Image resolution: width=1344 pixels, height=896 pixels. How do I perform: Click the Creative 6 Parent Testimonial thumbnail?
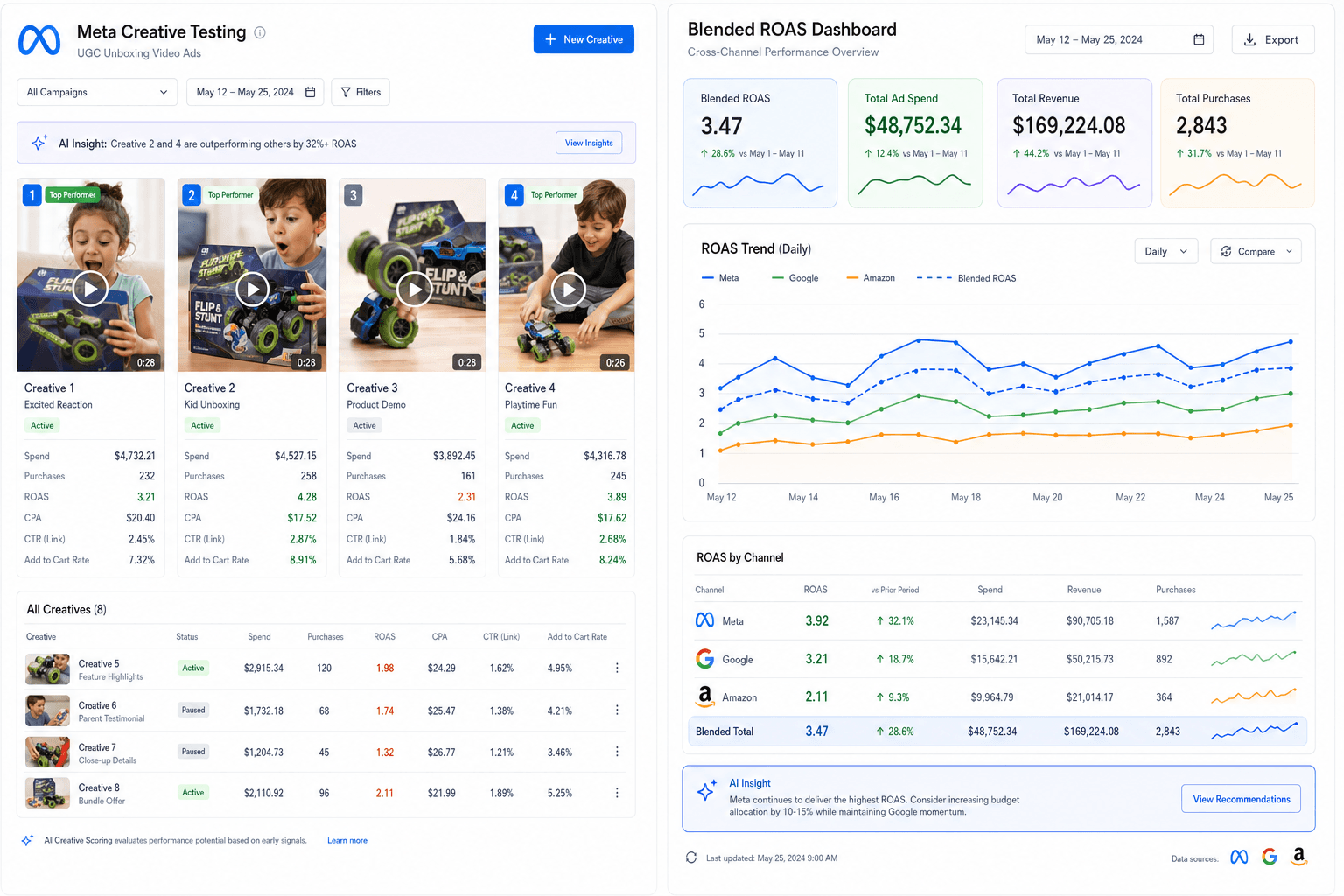coord(47,710)
